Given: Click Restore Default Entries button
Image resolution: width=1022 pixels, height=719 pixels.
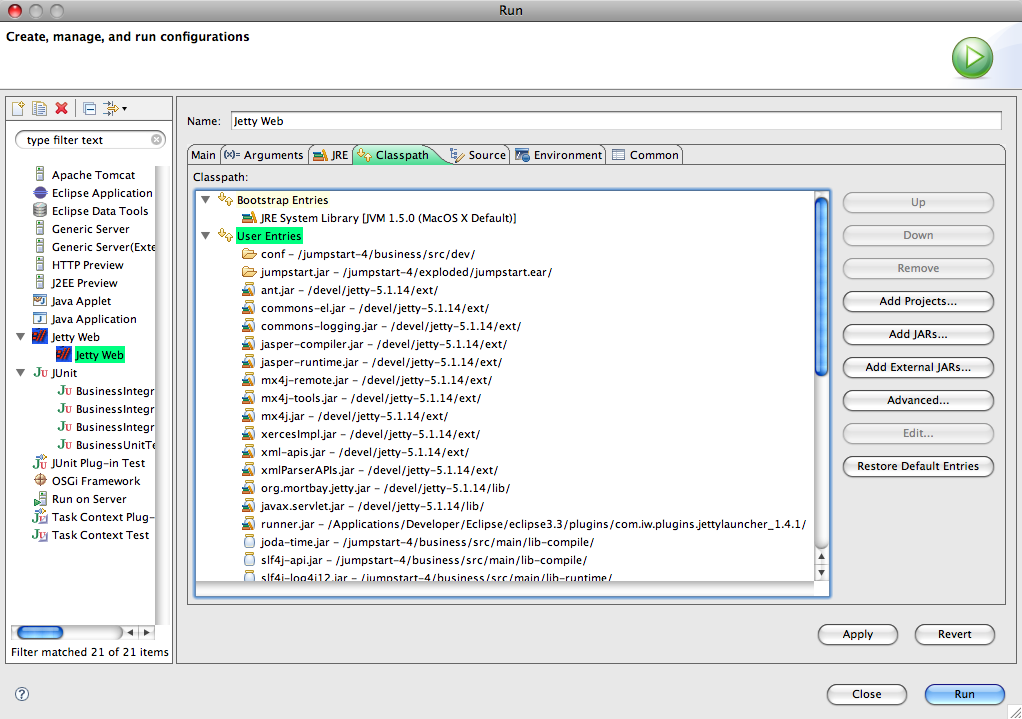Looking at the screenshot, I should (x=918, y=465).
